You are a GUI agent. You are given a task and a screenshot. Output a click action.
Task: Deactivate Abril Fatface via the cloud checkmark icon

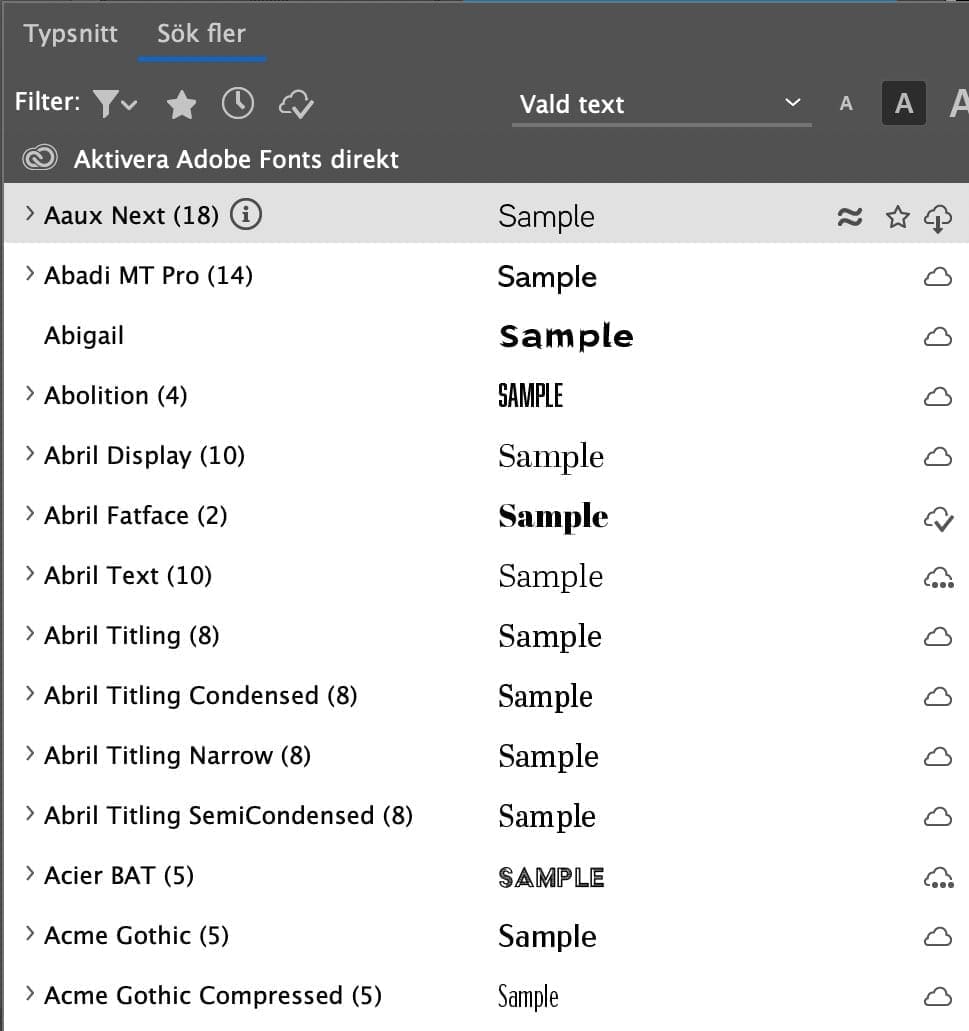point(938,519)
